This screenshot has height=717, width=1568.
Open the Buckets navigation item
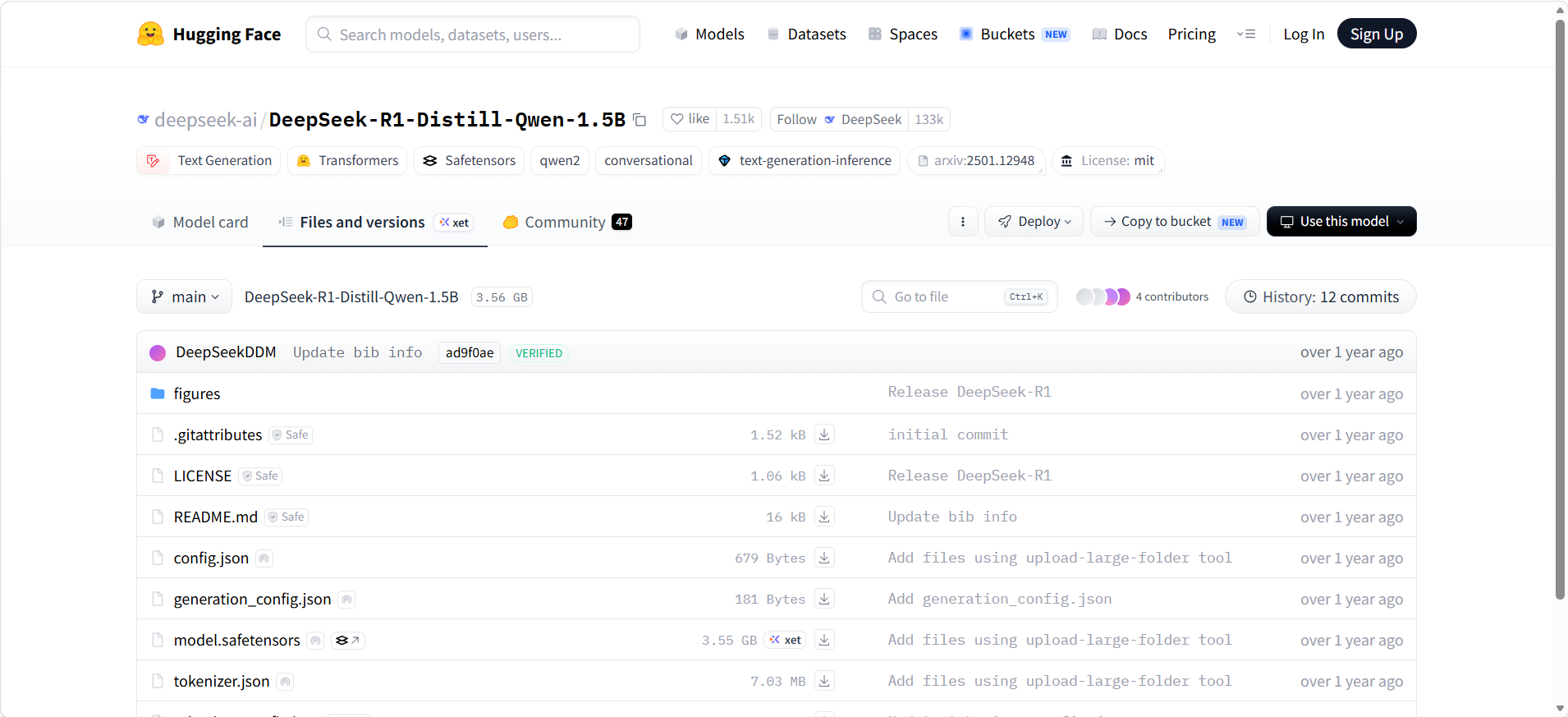pyautogui.click(x=1015, y=34)
